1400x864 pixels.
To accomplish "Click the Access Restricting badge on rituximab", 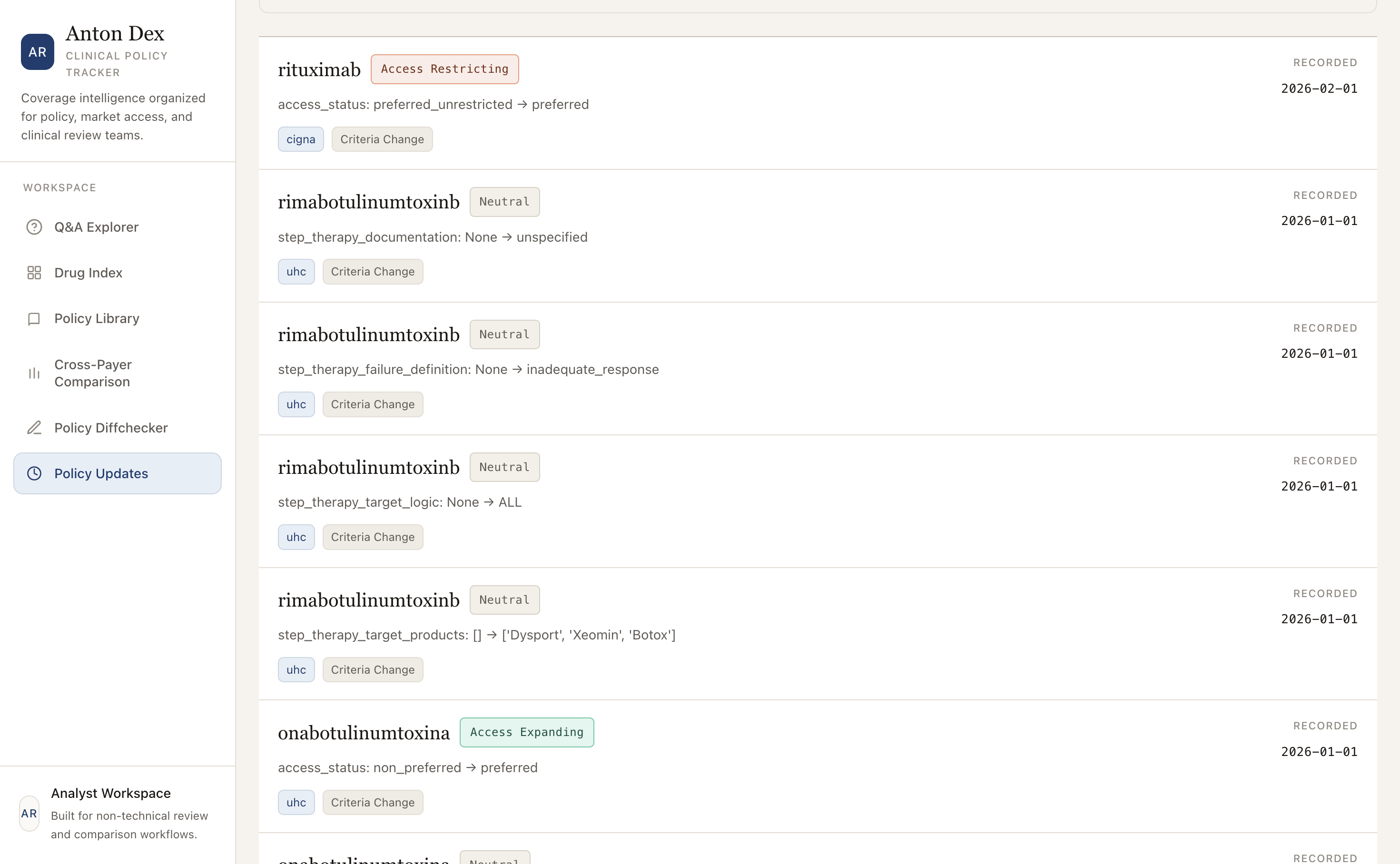I will pyautogui.click(x=444, y=69).
